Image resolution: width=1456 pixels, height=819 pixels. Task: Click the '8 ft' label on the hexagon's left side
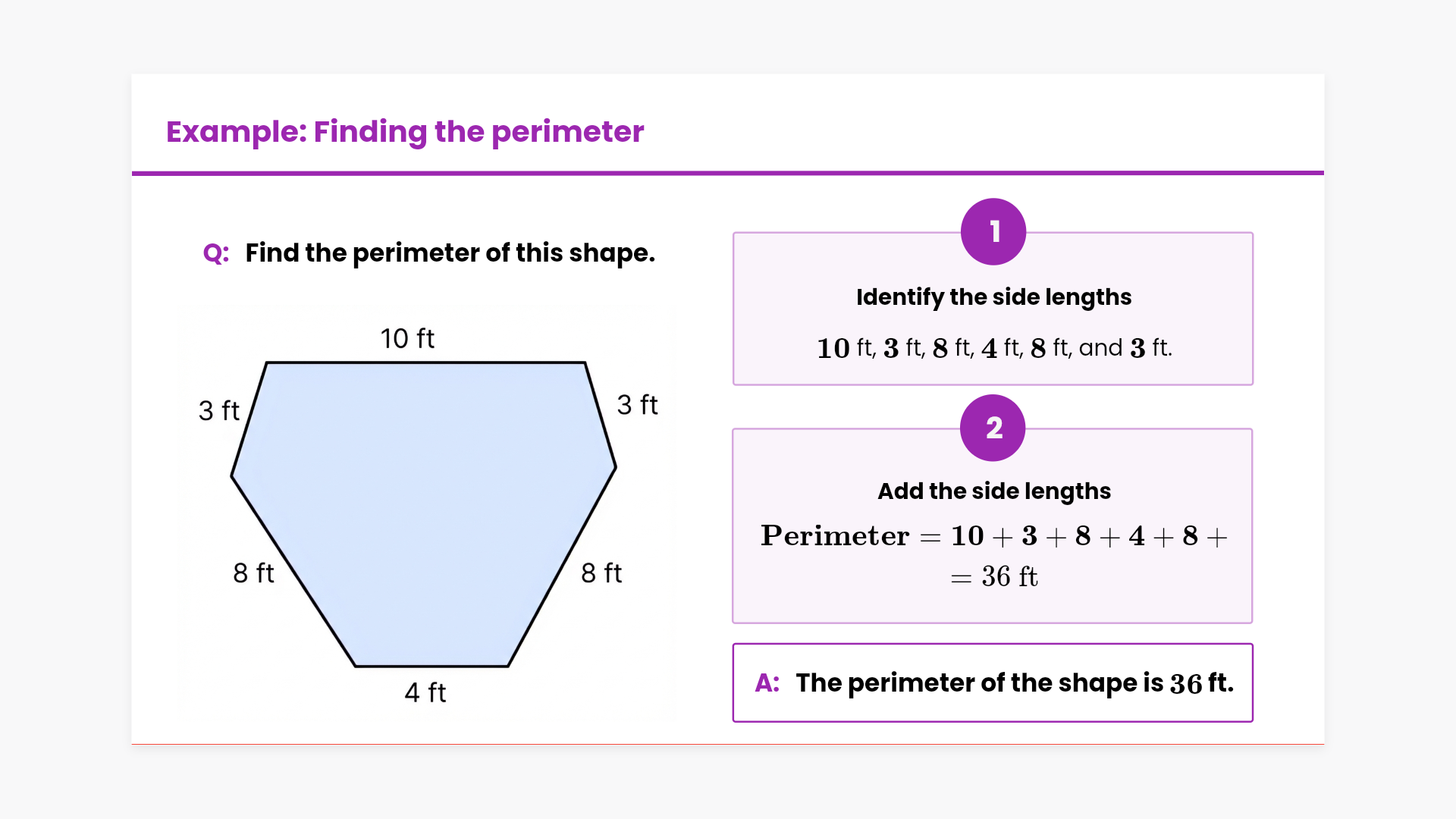click(x=253, y=573)
